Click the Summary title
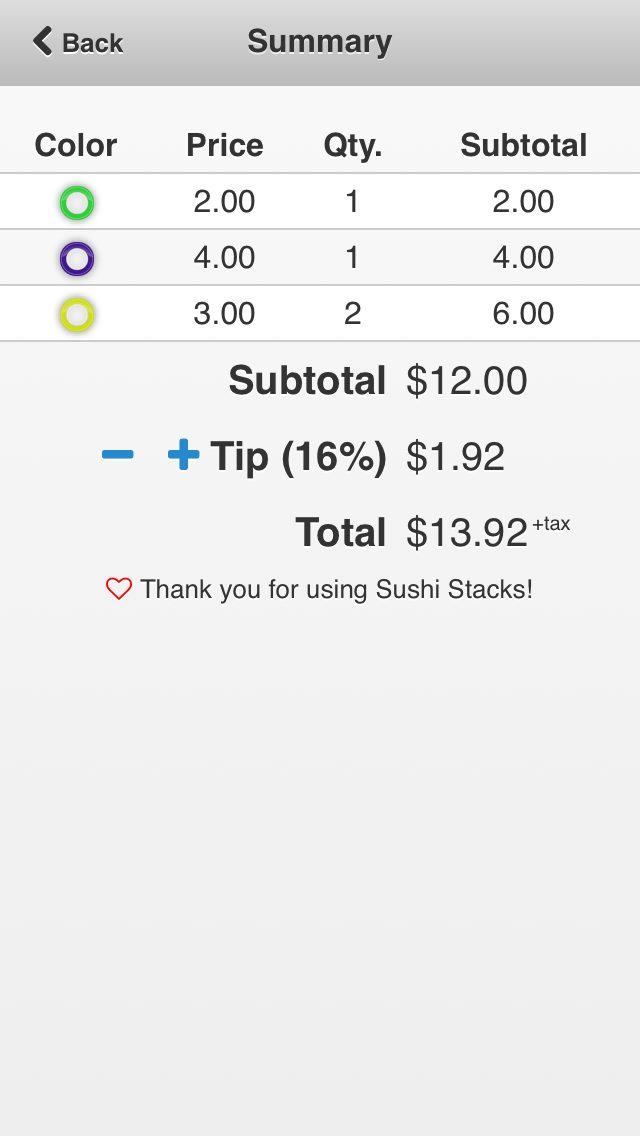The width and height of the screenshot is (640, 1136). coord(319,42)
